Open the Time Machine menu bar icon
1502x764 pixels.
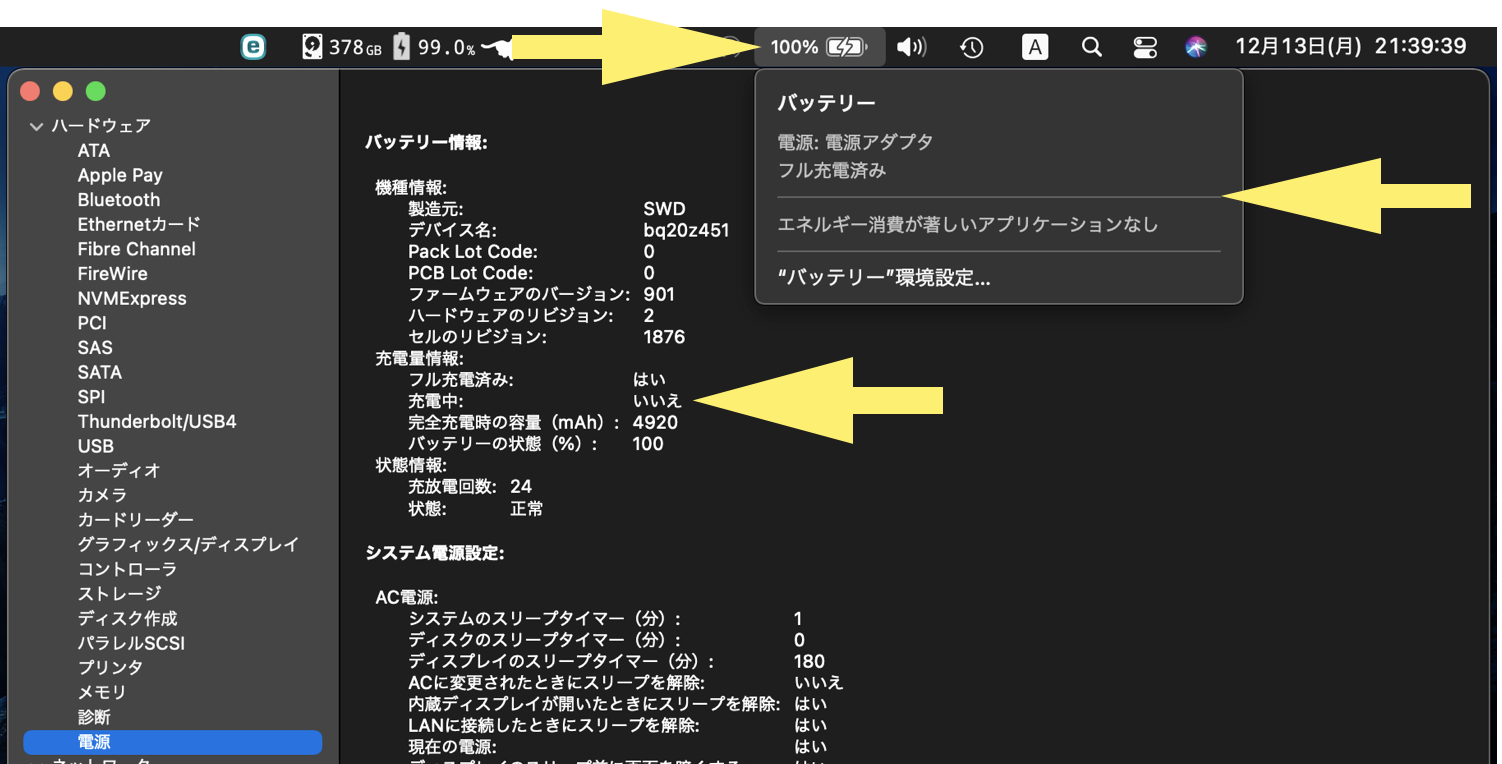[x=972, y=47]
